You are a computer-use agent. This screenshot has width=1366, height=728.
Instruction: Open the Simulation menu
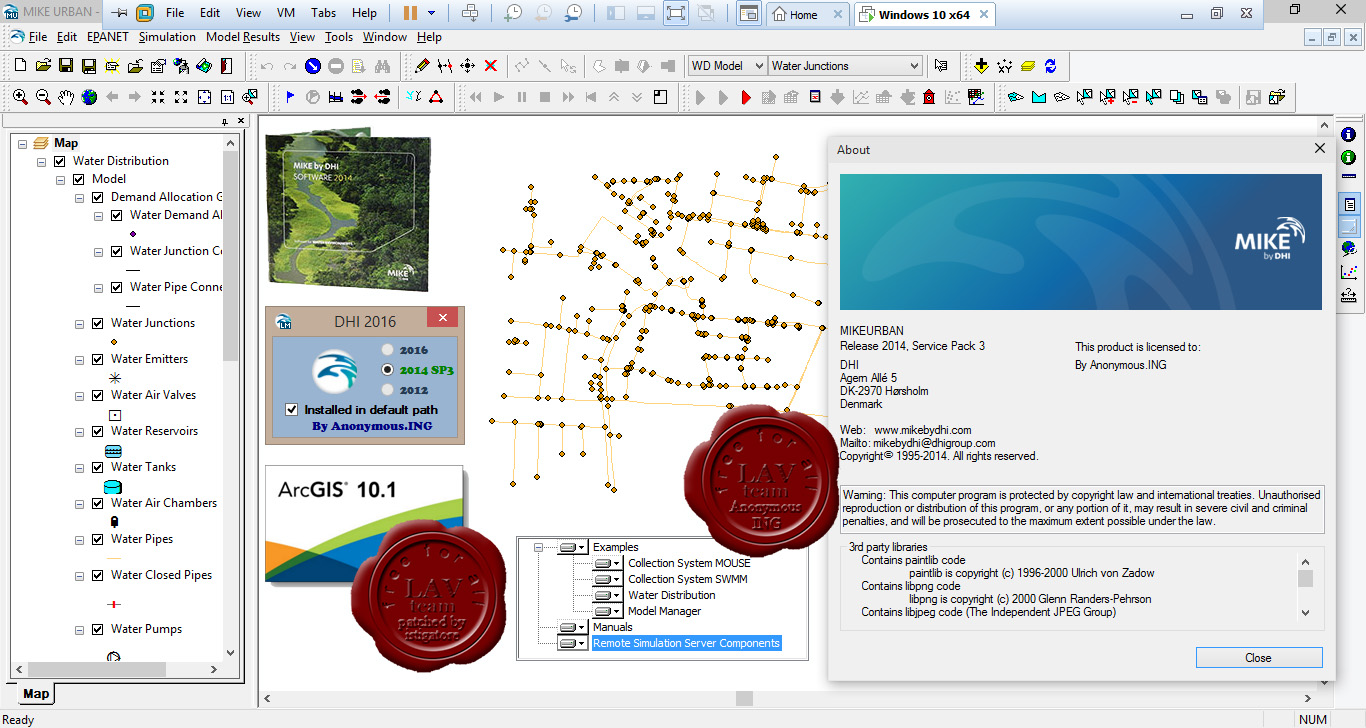[x=167, y=37]
